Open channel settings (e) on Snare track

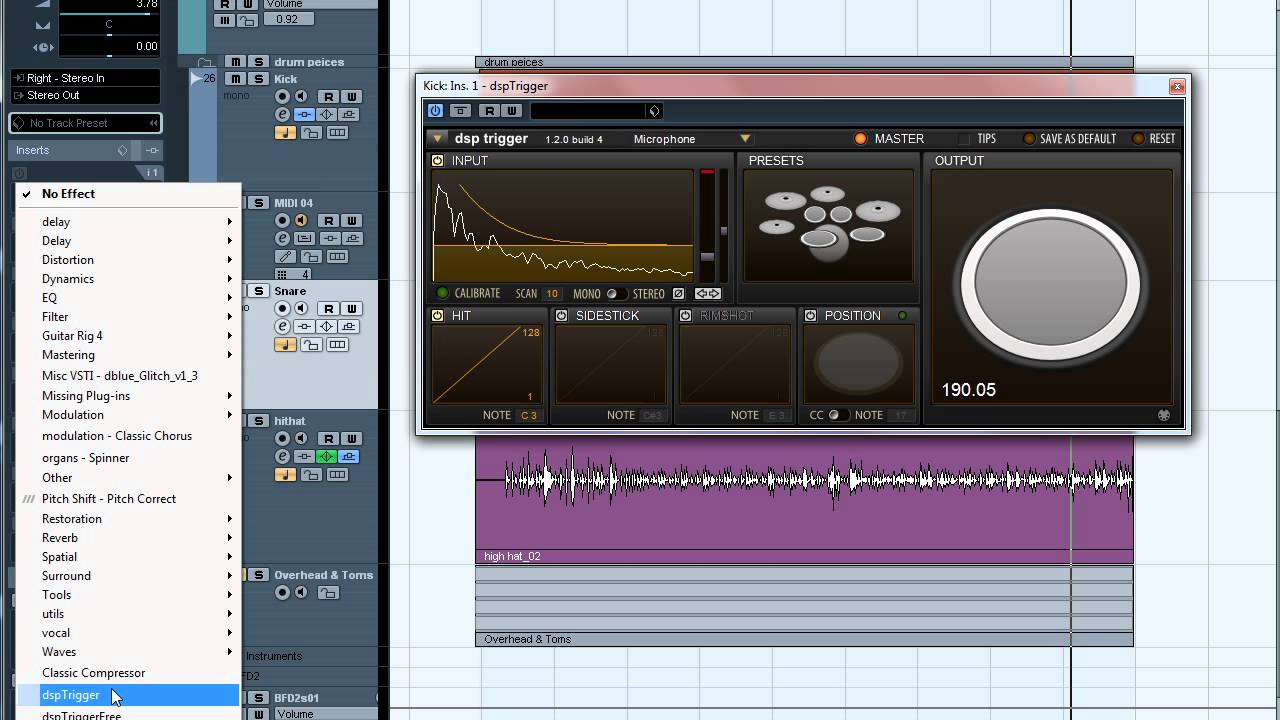pyautogui.click(x=282, y=327)
